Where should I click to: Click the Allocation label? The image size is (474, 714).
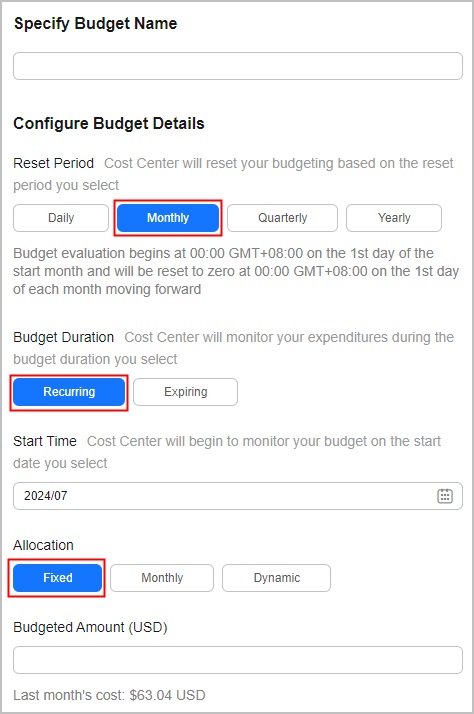43,545
